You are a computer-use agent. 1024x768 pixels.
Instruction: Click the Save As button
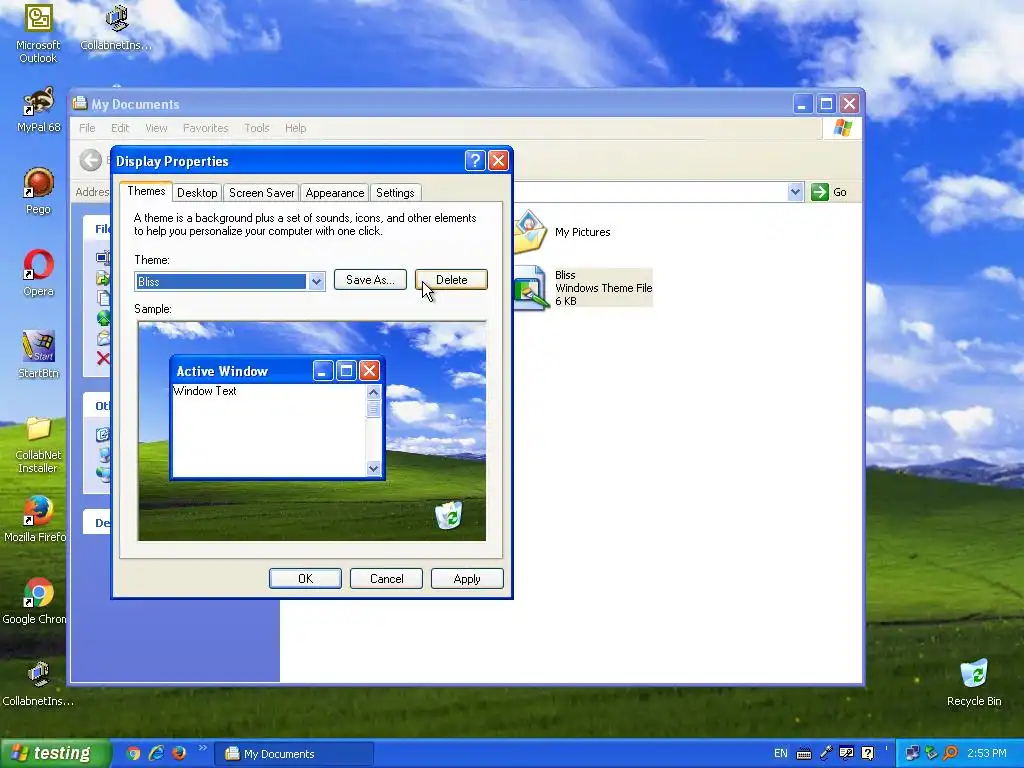pos(370,280)
